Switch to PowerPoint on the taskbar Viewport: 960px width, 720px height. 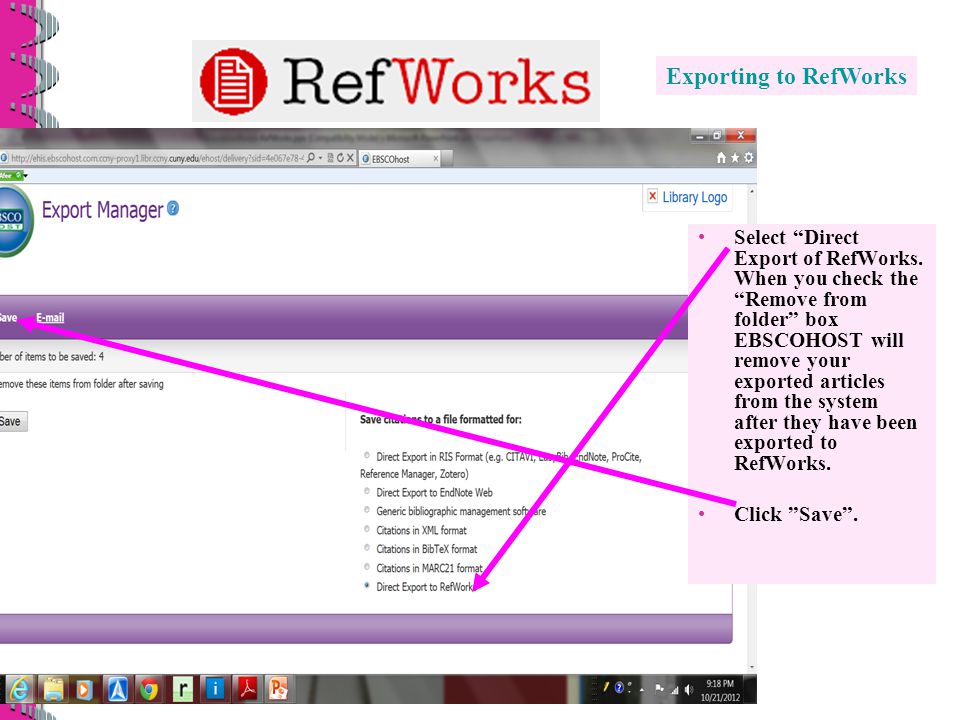[278, 689]
